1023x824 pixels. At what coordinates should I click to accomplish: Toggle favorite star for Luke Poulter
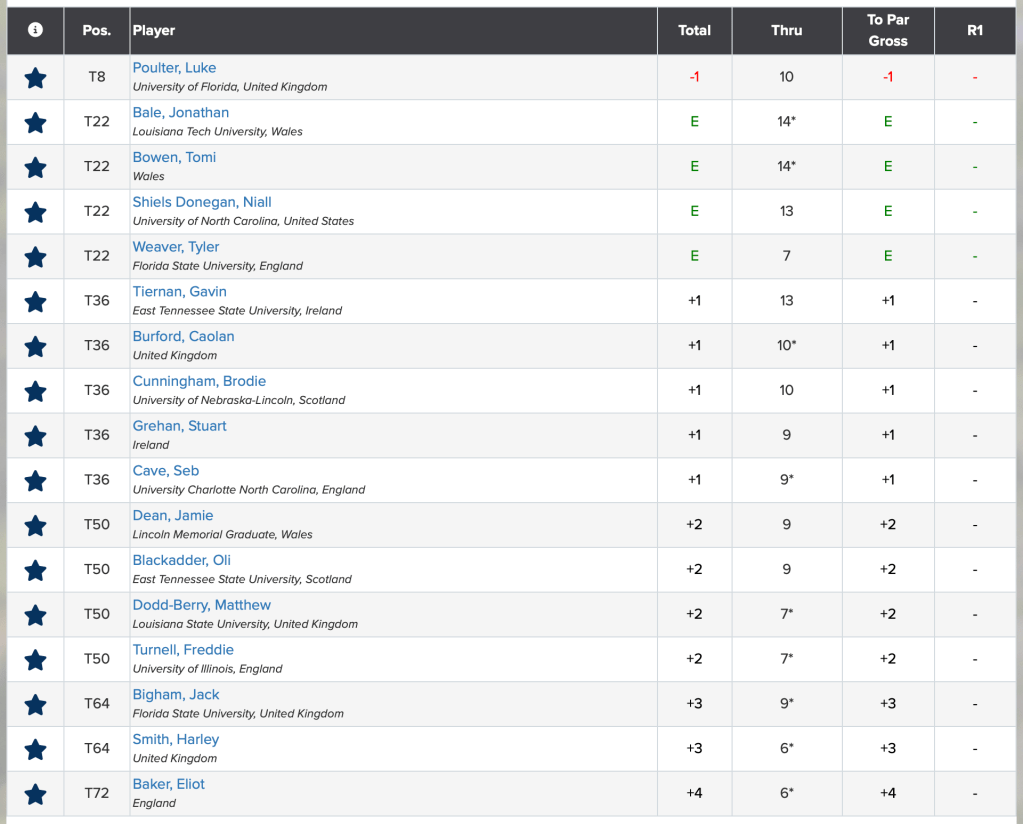pos(35,78)
